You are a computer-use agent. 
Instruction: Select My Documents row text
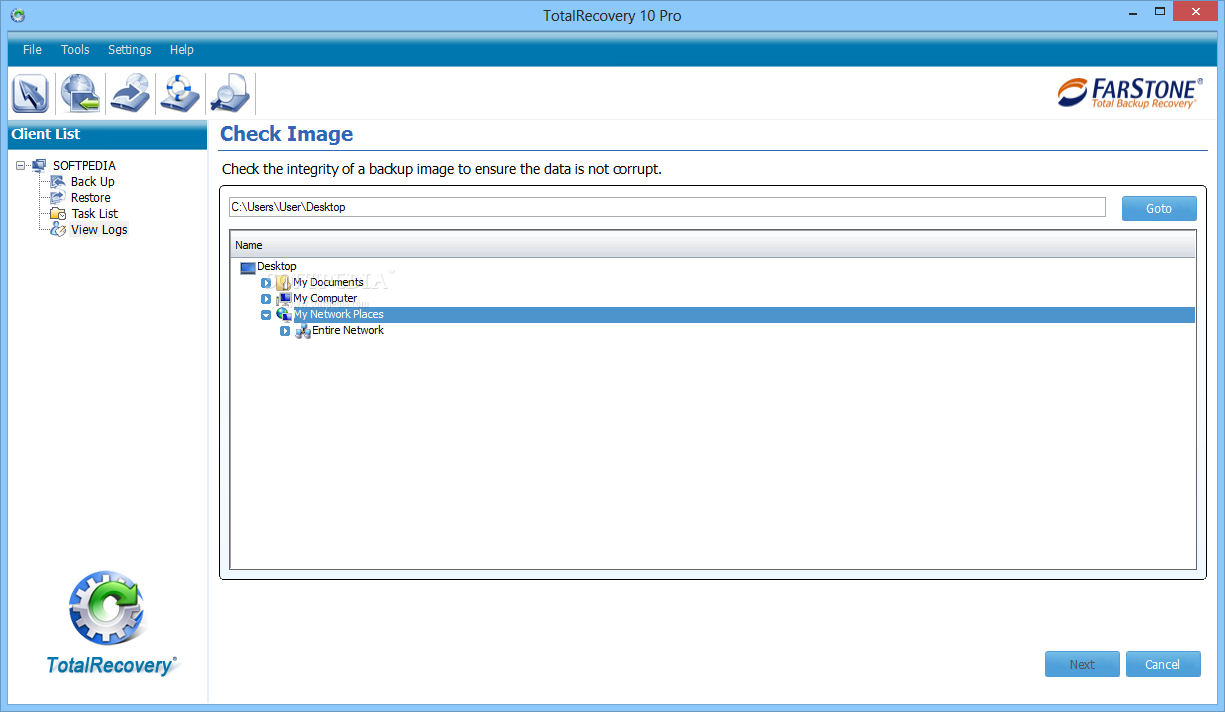point(328,282)
